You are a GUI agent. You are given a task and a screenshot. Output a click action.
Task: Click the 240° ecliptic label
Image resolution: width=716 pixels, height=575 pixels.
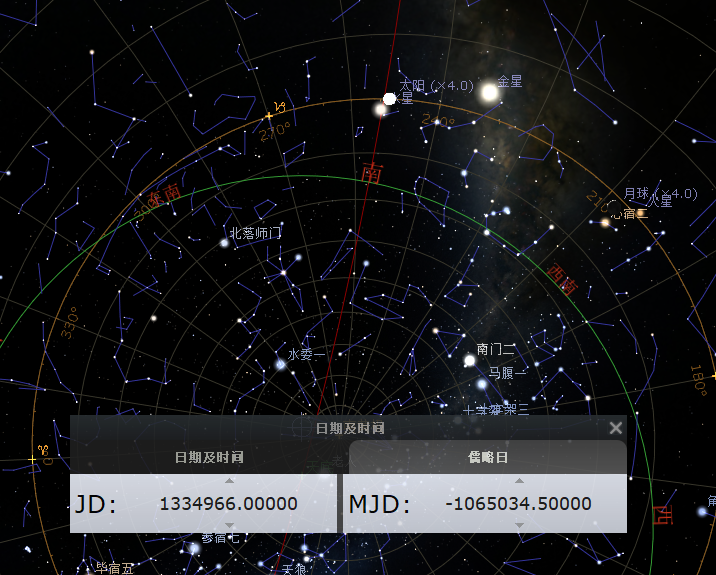point(438,121)
